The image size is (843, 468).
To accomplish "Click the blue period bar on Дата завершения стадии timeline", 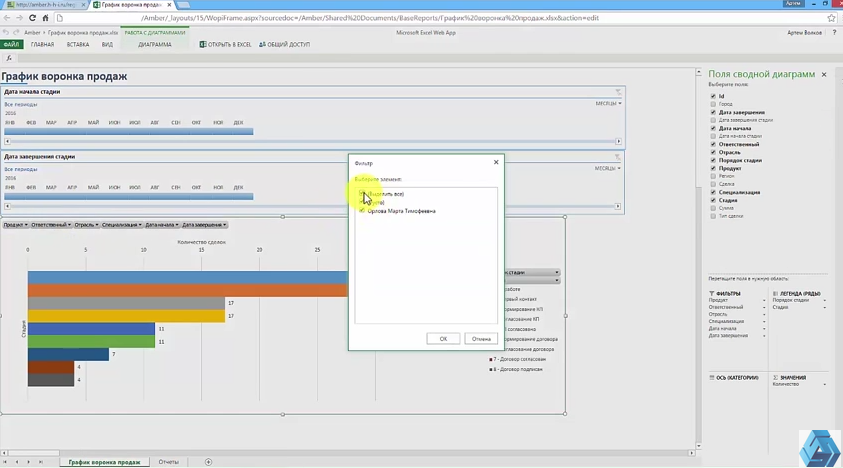I will [128, 196].
